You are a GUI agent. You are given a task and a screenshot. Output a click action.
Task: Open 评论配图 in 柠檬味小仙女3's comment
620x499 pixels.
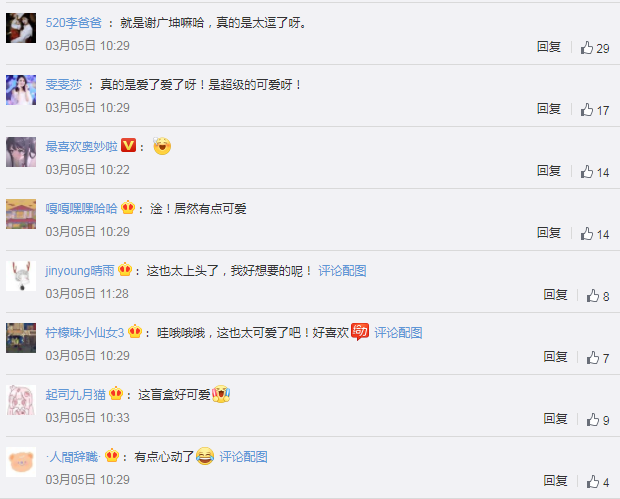point(398,333)
